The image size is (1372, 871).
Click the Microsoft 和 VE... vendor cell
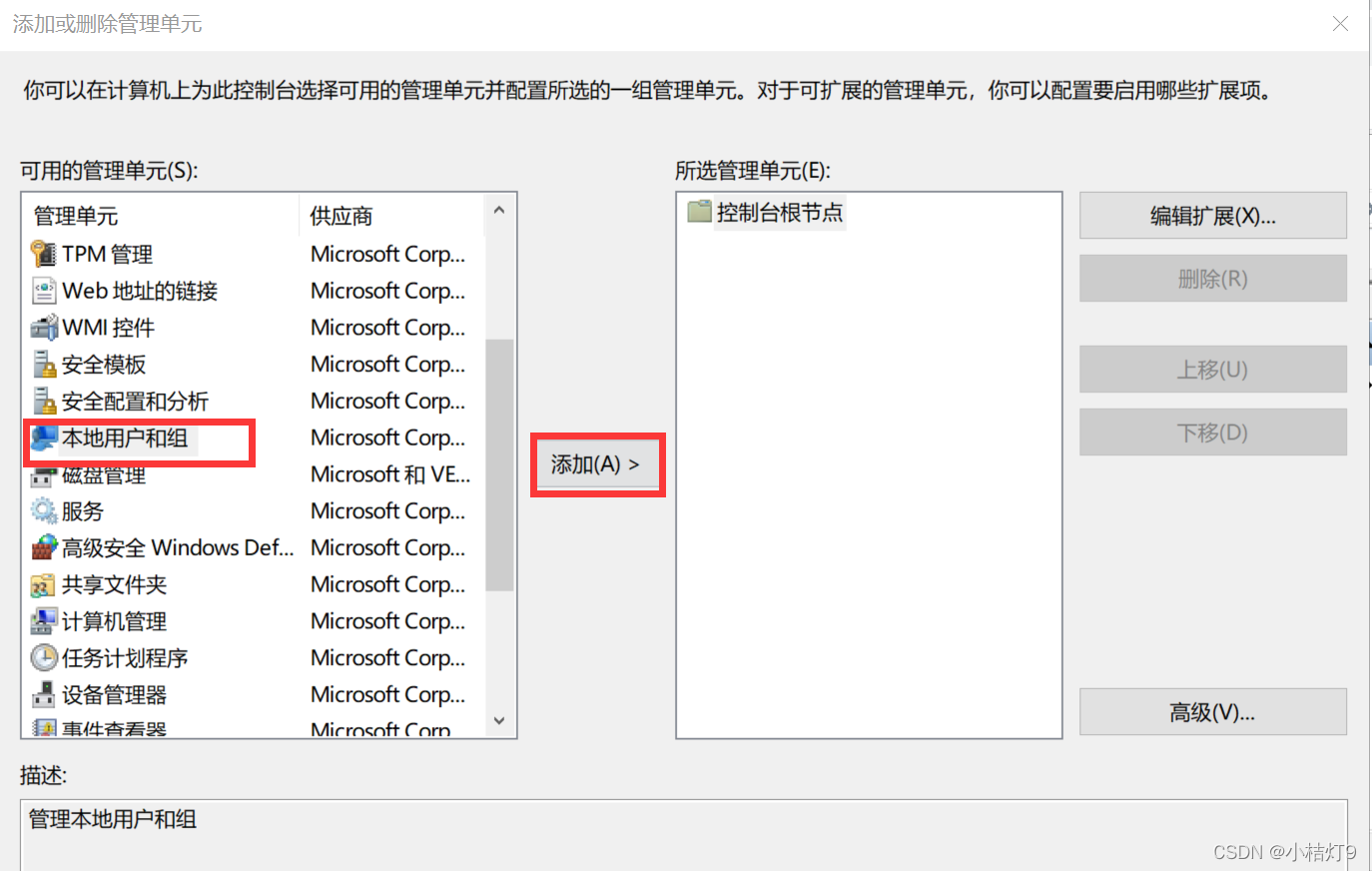click(390, 474)
